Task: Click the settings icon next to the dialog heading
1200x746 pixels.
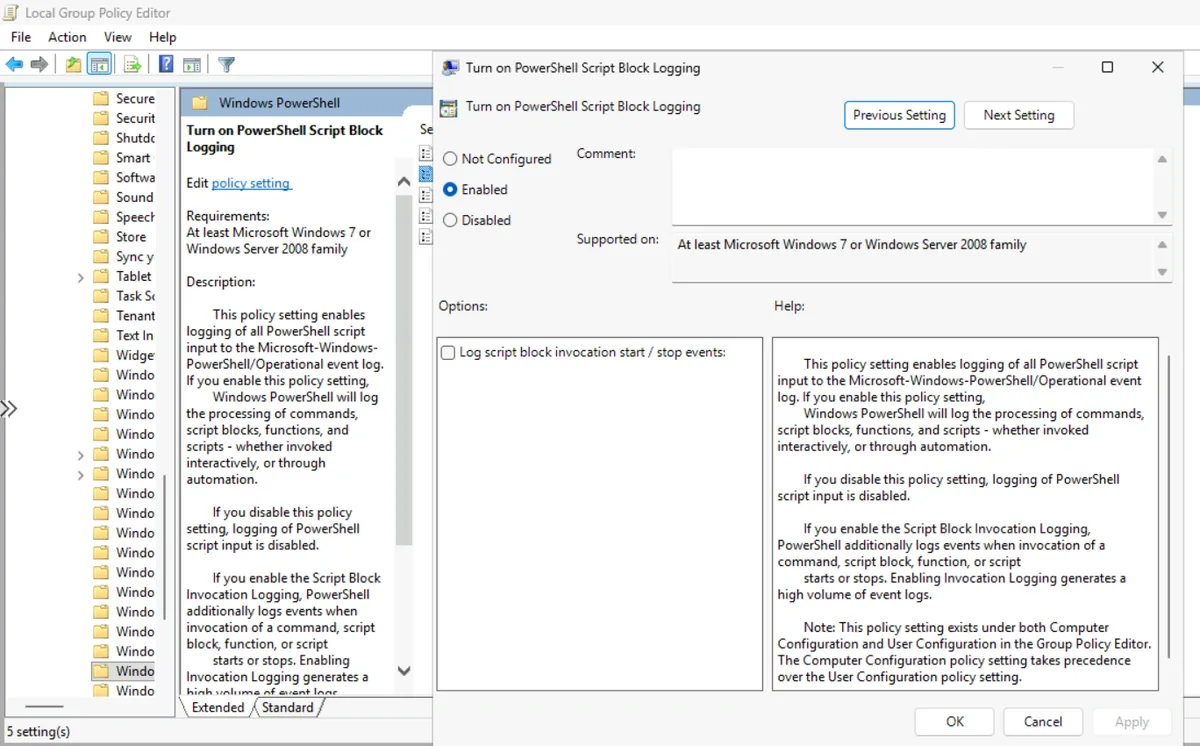Action: point(449,108)
